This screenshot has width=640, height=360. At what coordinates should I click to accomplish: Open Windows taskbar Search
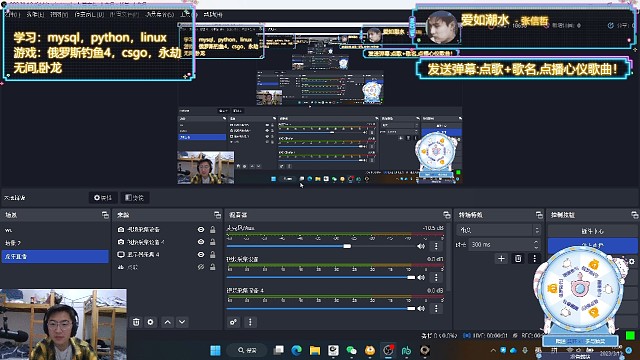[x=248, y=350]
